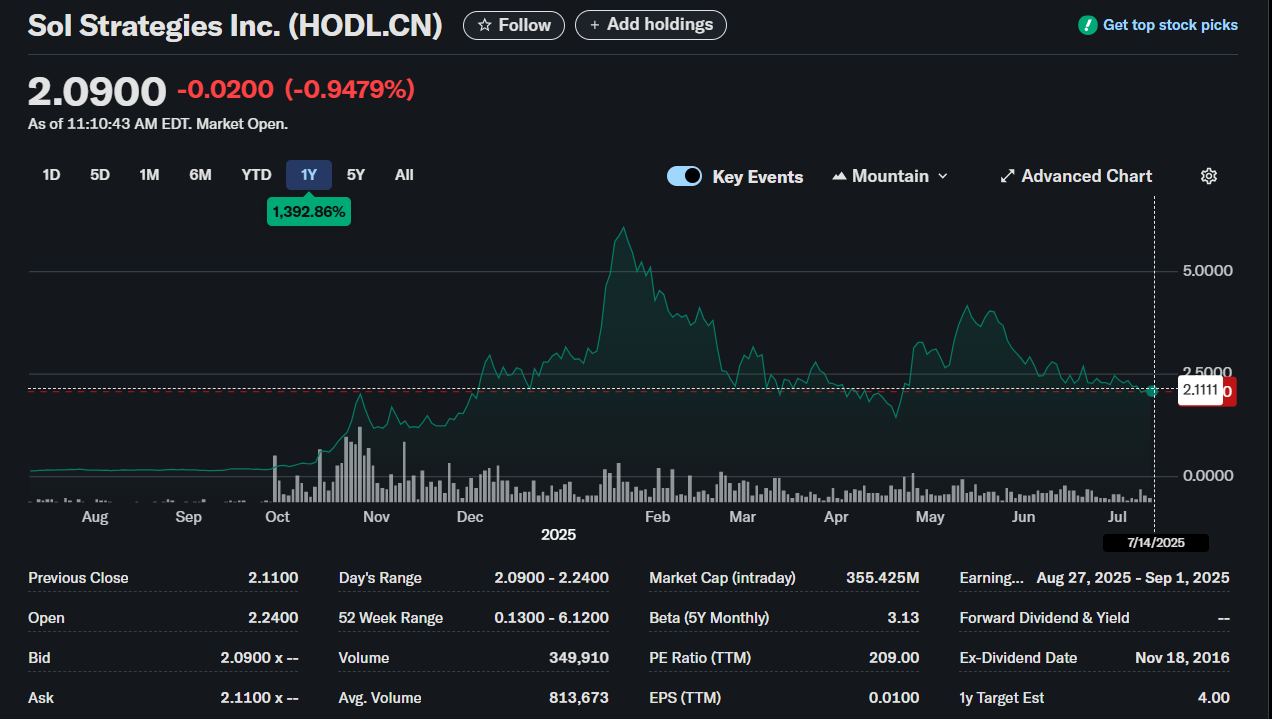Select the YTD range tab

[x=256, y=175]
